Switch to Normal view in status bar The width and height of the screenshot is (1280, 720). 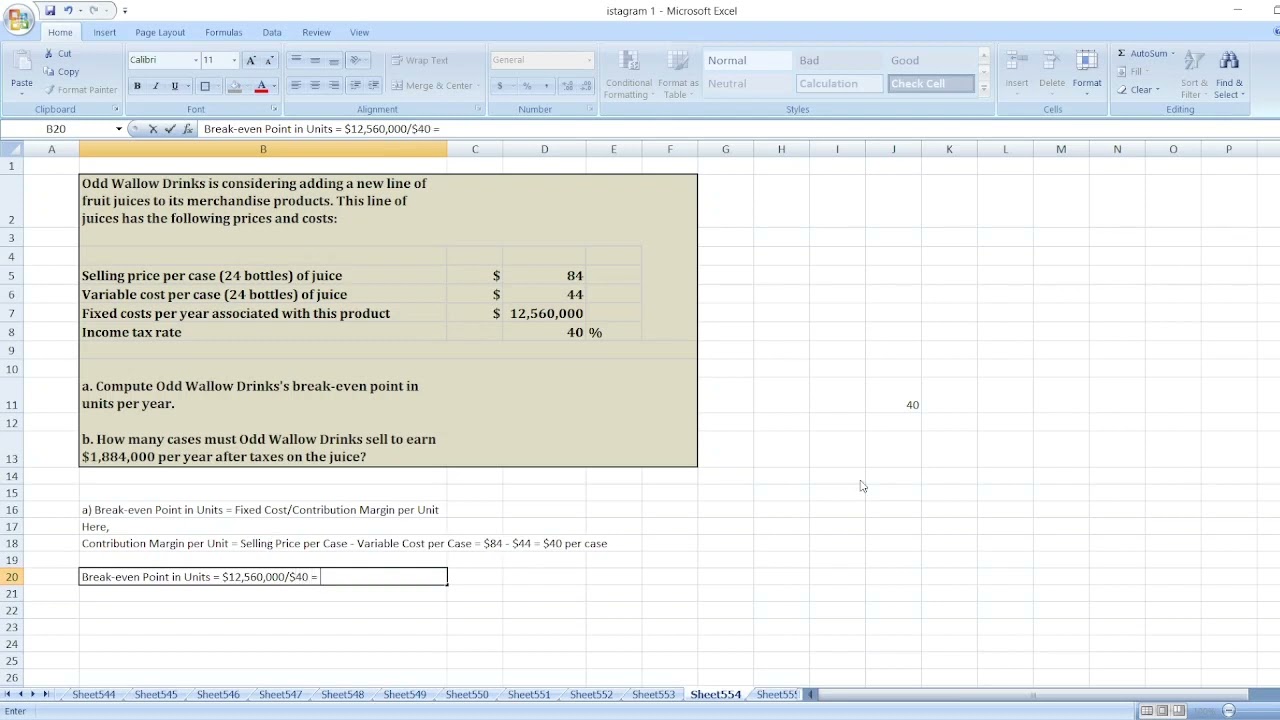[1147, 711]
